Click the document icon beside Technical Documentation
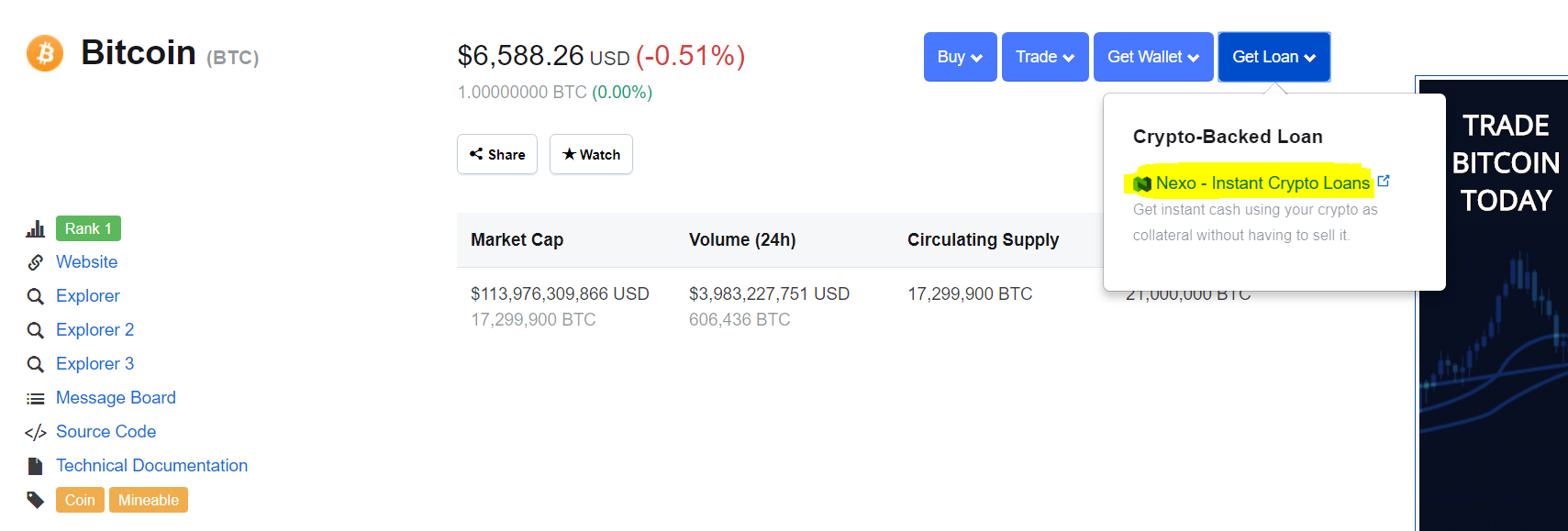Viewport: 1568px width, 531px height. click(36, 467)
